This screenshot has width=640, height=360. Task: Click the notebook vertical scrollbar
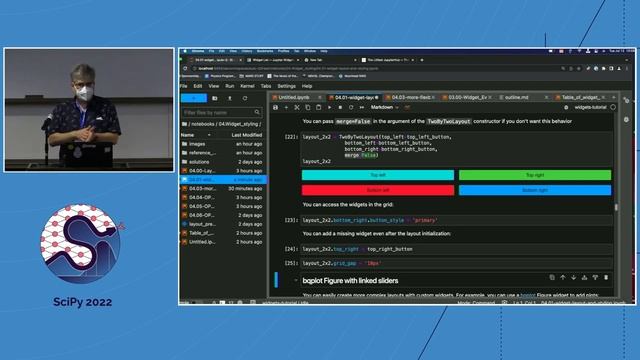point(616,206)
